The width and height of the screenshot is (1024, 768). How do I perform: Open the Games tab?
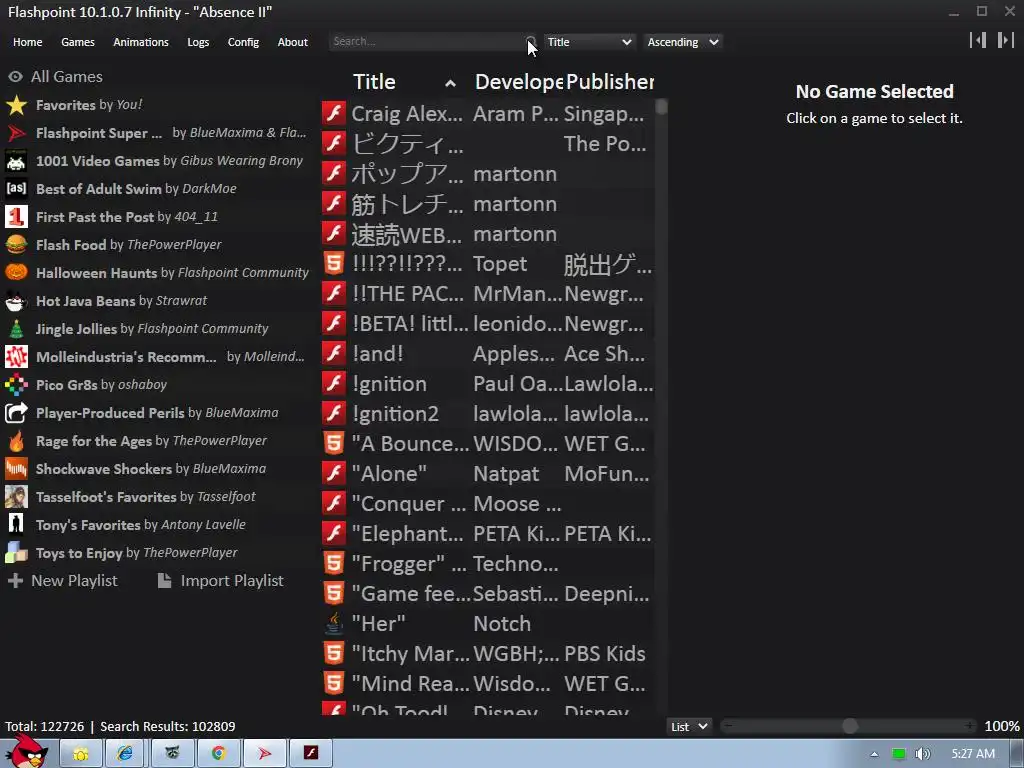(78, 42)
